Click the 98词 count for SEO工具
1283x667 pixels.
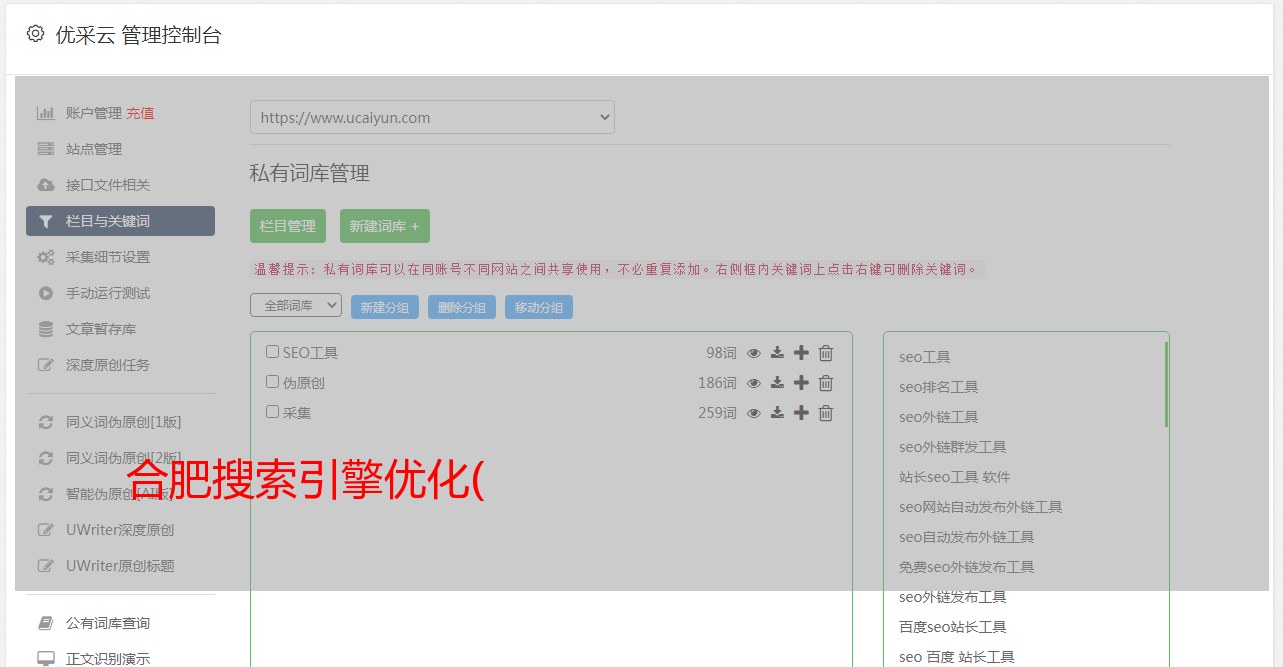tap(721, 353)
